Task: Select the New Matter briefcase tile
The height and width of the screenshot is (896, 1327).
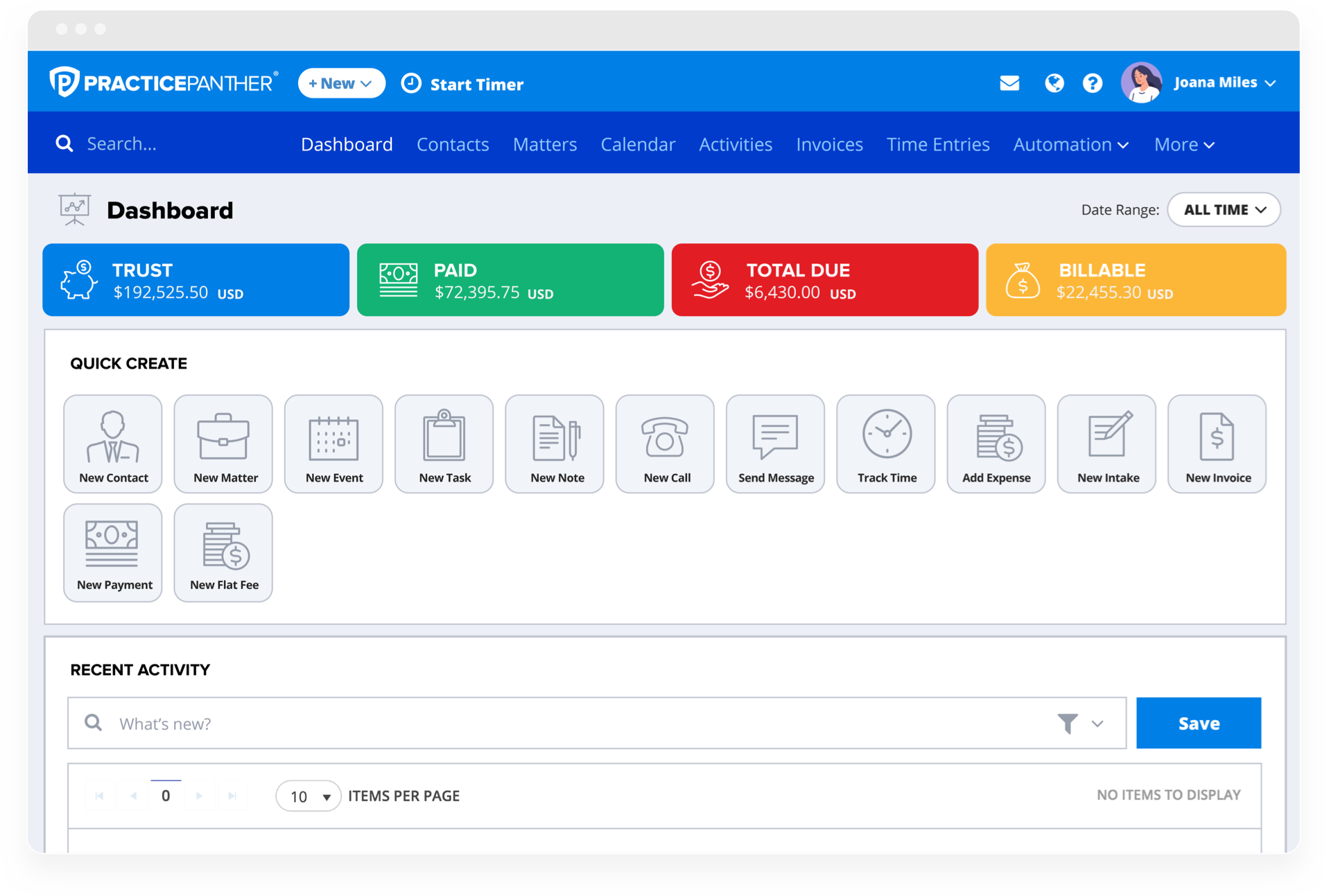Action: pos(223,443)
